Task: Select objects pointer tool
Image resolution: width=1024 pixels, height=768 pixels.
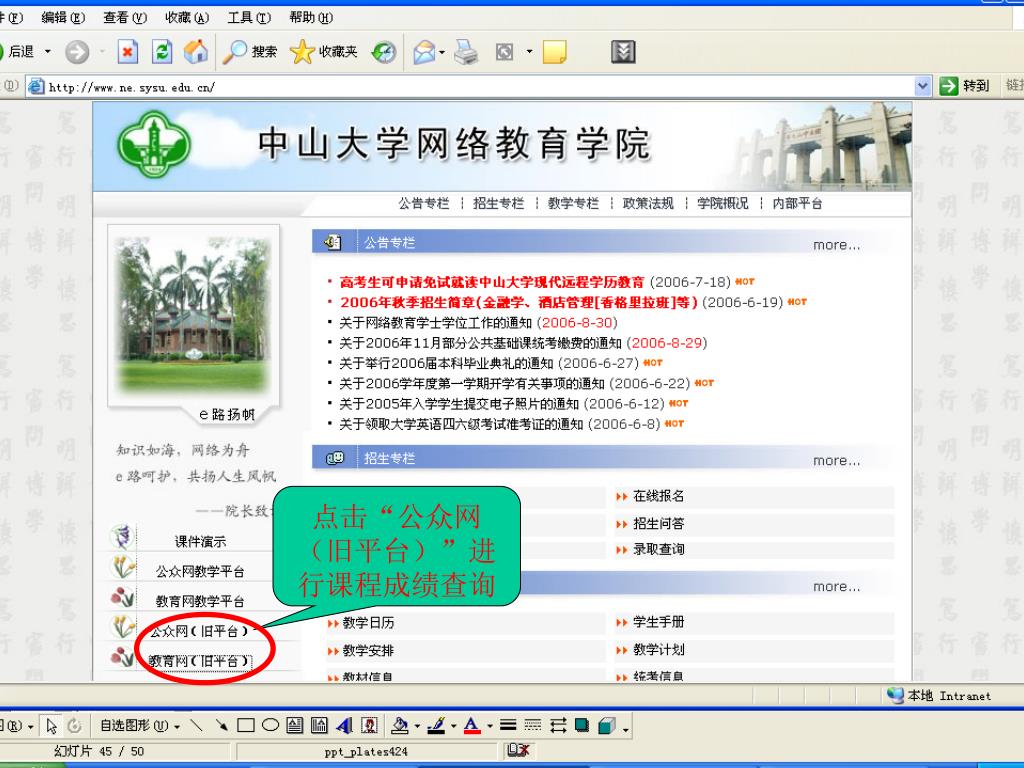Action: tap(52, 726)
